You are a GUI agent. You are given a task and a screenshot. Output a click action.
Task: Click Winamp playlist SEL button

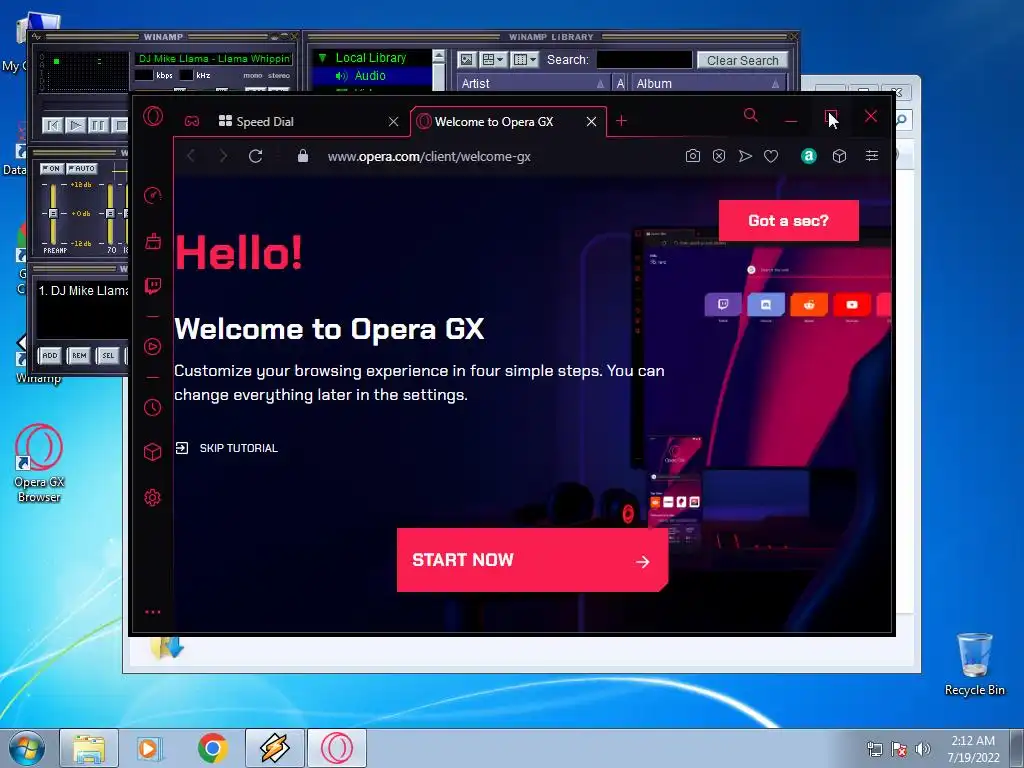[x=108, y=355]
